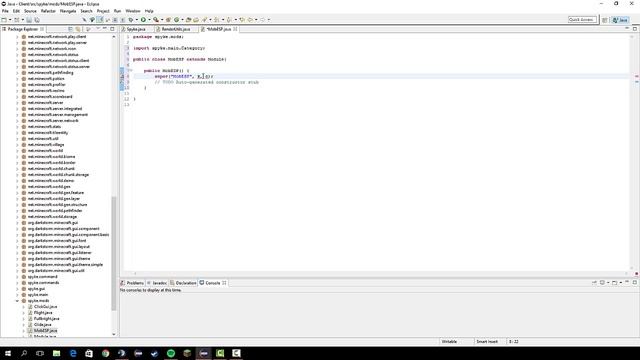Open the Source menu

tap(30, 11)
